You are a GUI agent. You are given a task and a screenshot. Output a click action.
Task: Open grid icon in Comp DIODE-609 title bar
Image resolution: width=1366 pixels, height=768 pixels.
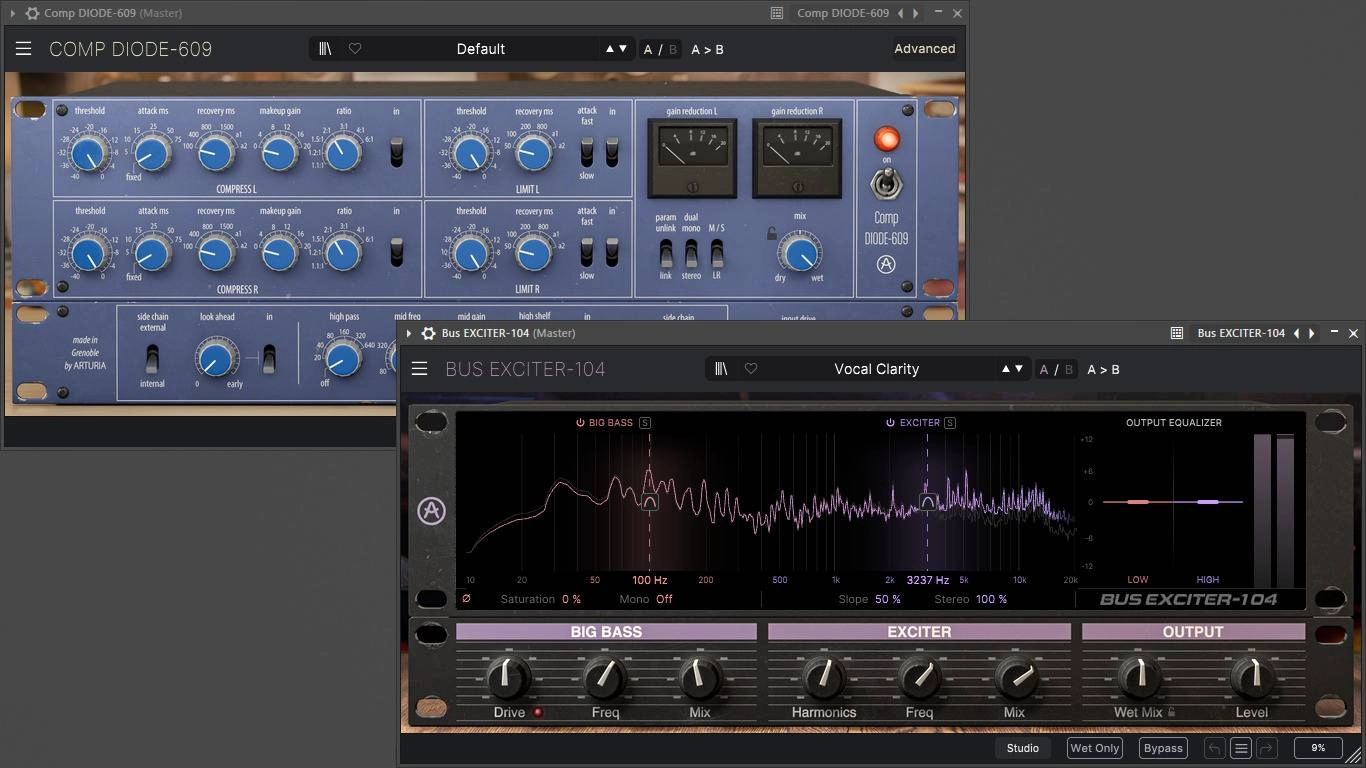(x=777, y=13)
